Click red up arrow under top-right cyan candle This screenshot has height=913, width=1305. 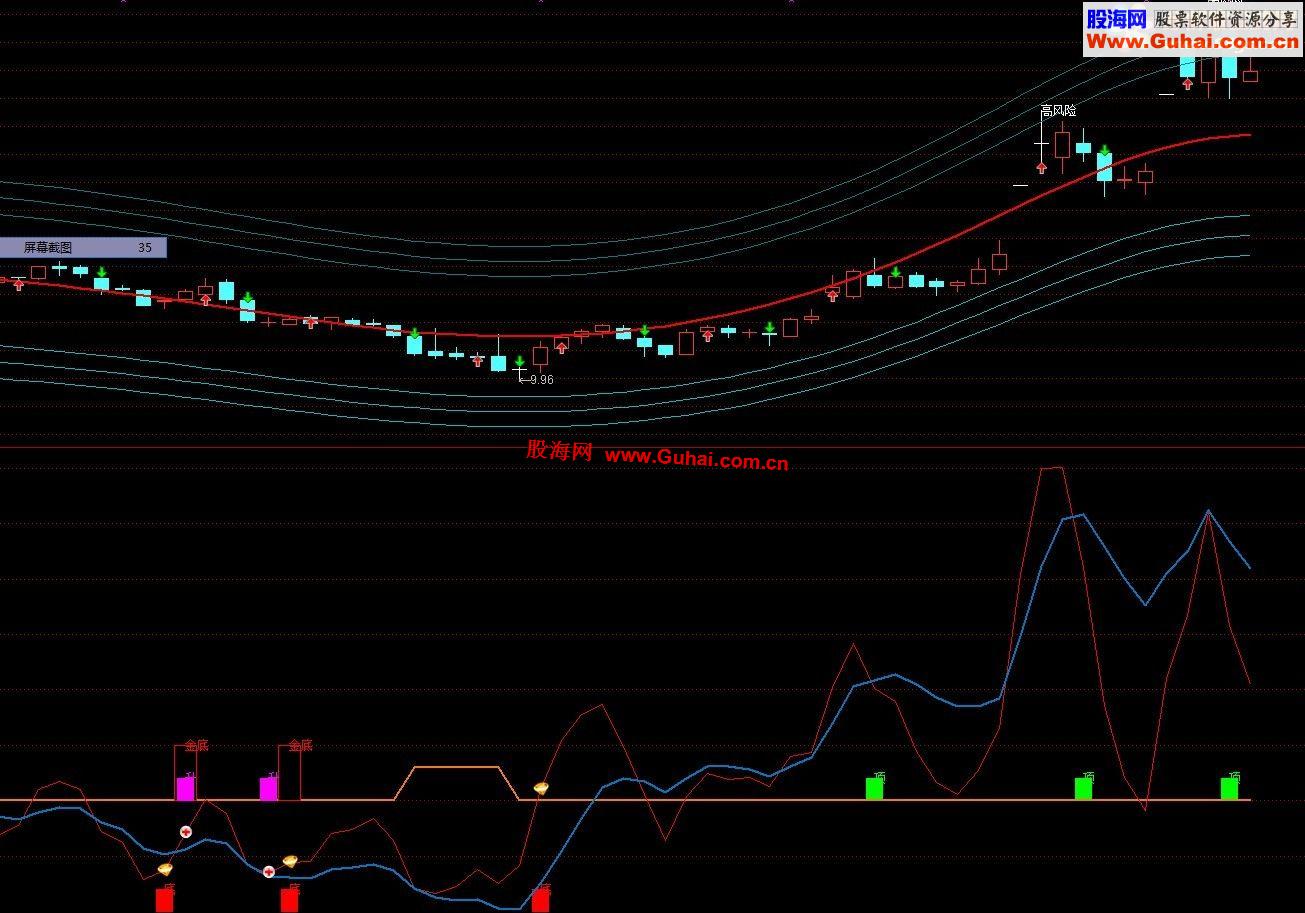point(1187,84)
